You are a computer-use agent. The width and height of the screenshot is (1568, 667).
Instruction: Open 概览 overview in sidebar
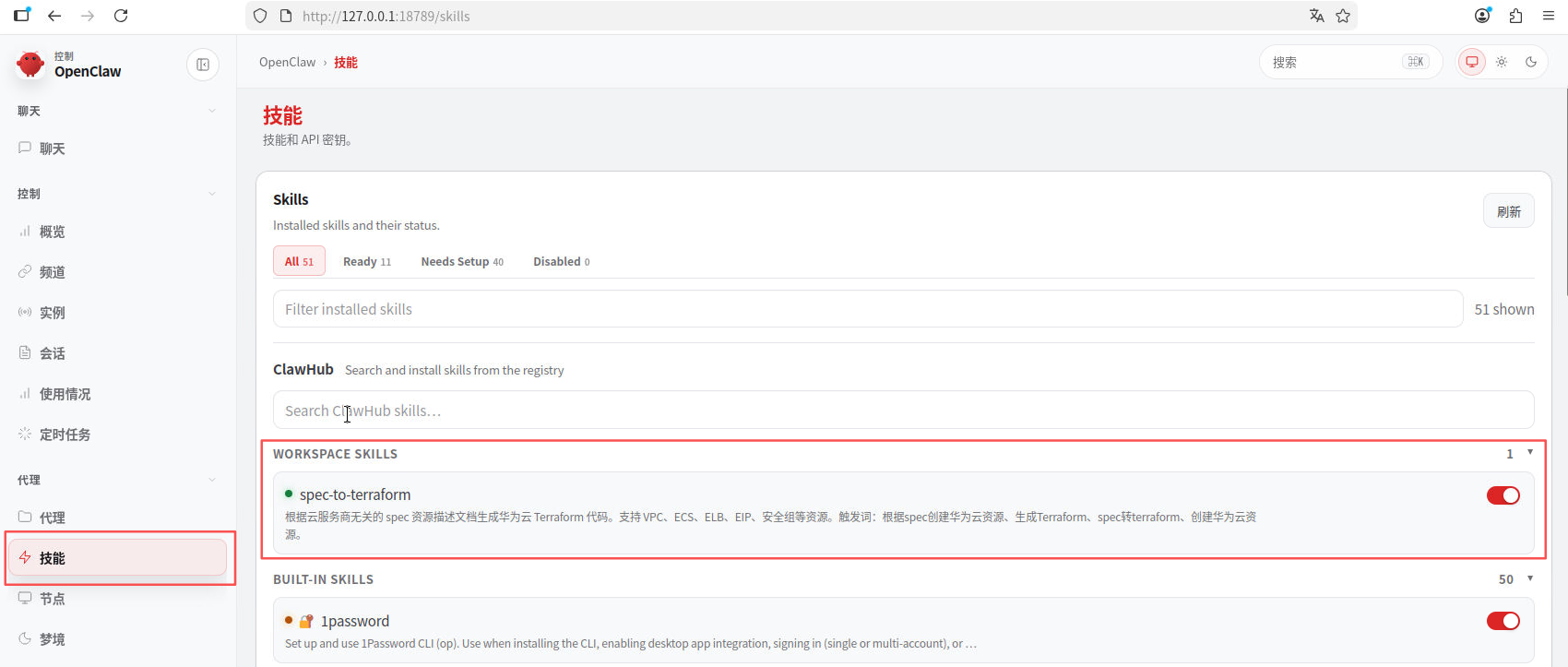click(x=116, y=232)
